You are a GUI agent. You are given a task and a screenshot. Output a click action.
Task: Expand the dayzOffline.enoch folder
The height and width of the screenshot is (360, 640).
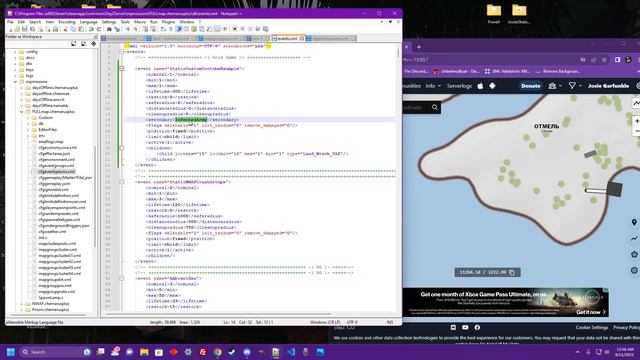22,100
